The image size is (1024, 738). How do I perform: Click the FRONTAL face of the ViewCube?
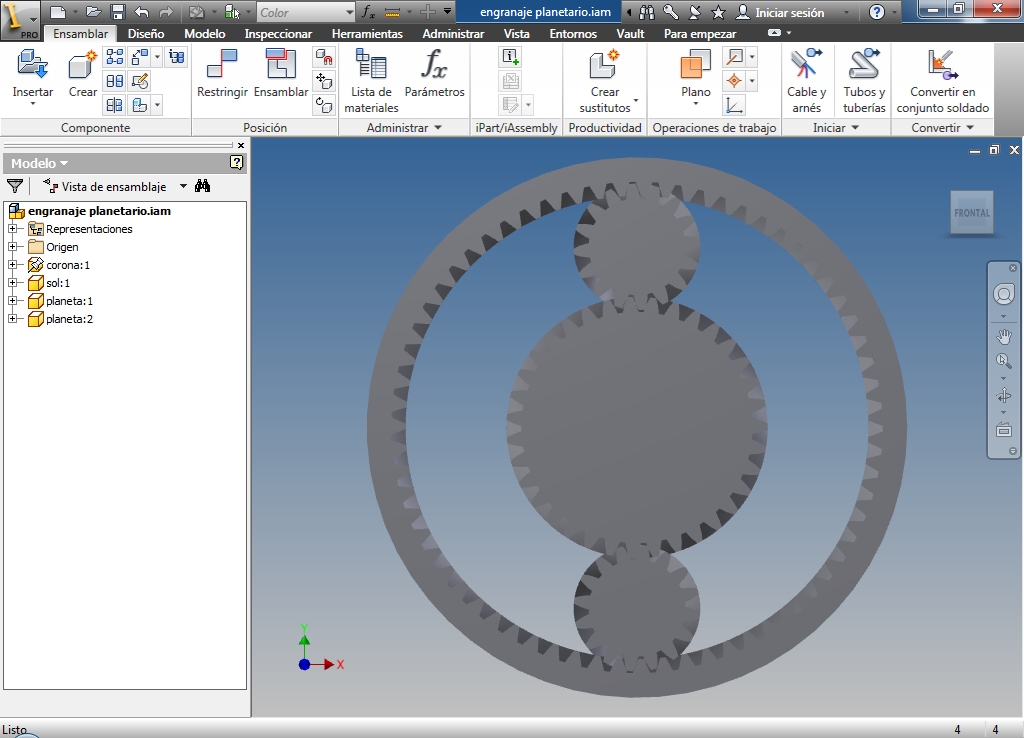coord(971,213)
